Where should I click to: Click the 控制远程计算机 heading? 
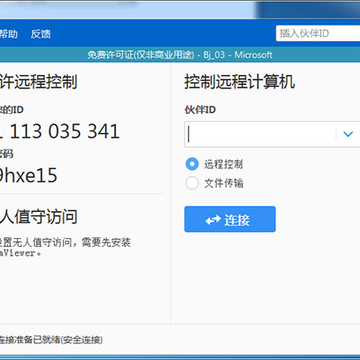[x=240, y=82]
